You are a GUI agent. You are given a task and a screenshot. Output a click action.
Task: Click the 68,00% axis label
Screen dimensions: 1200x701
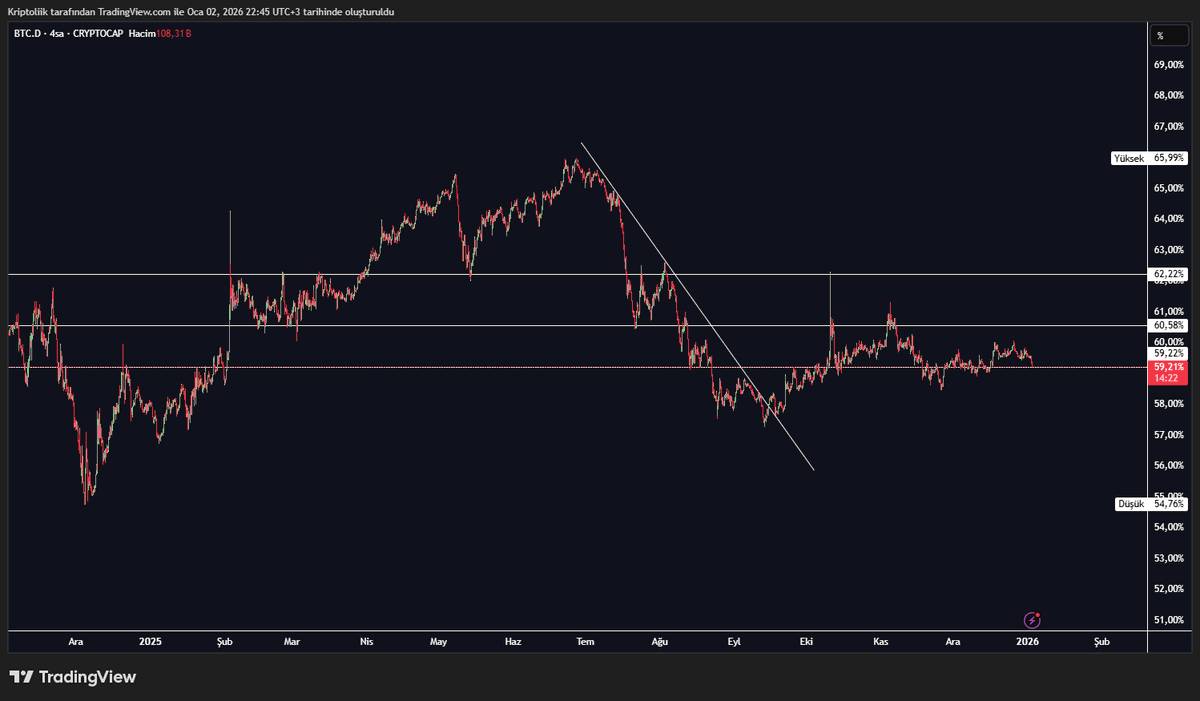tap(1169, 96)
